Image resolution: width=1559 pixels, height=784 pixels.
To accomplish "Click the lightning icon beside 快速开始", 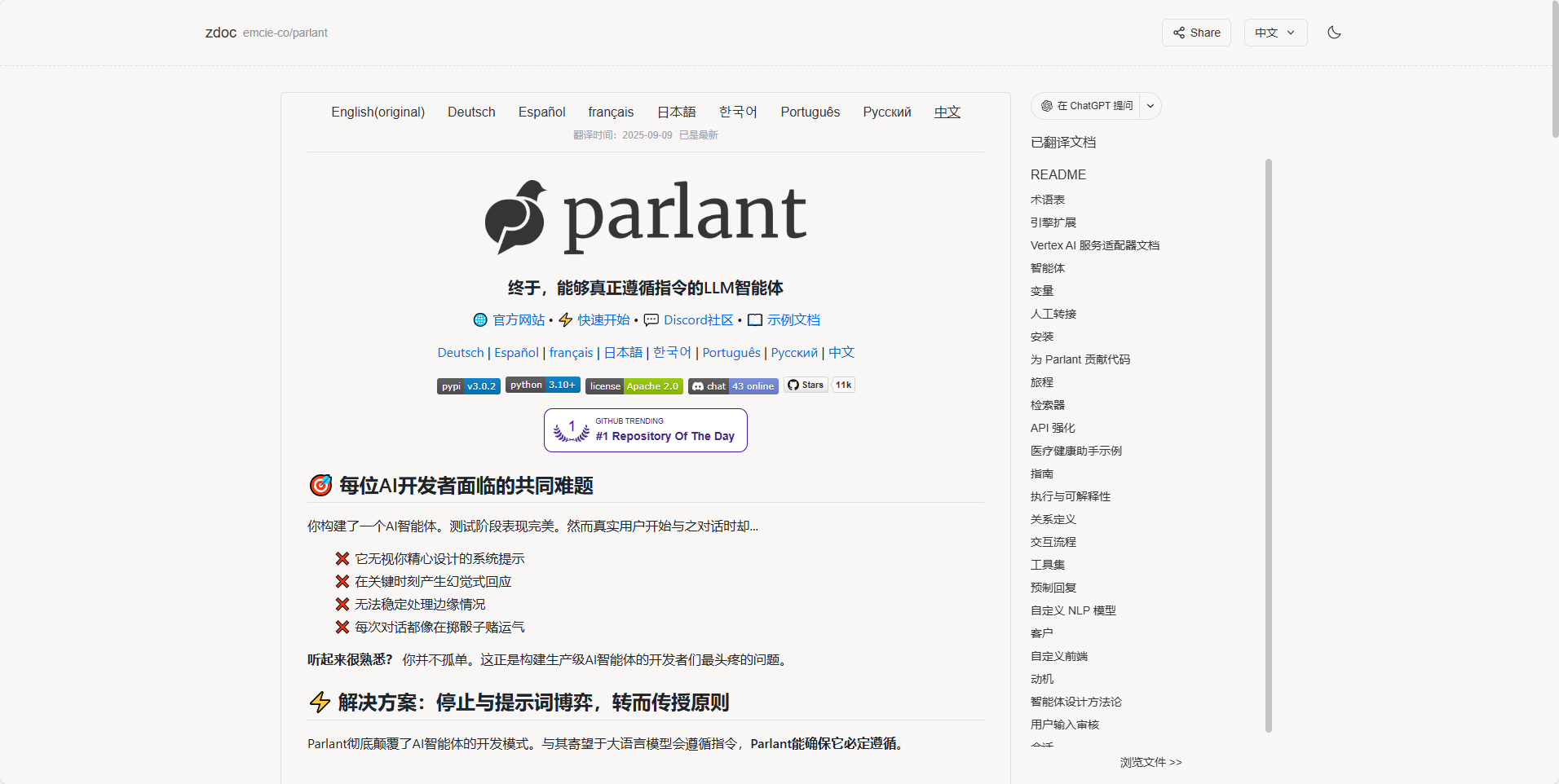I will tap(566, 319).
